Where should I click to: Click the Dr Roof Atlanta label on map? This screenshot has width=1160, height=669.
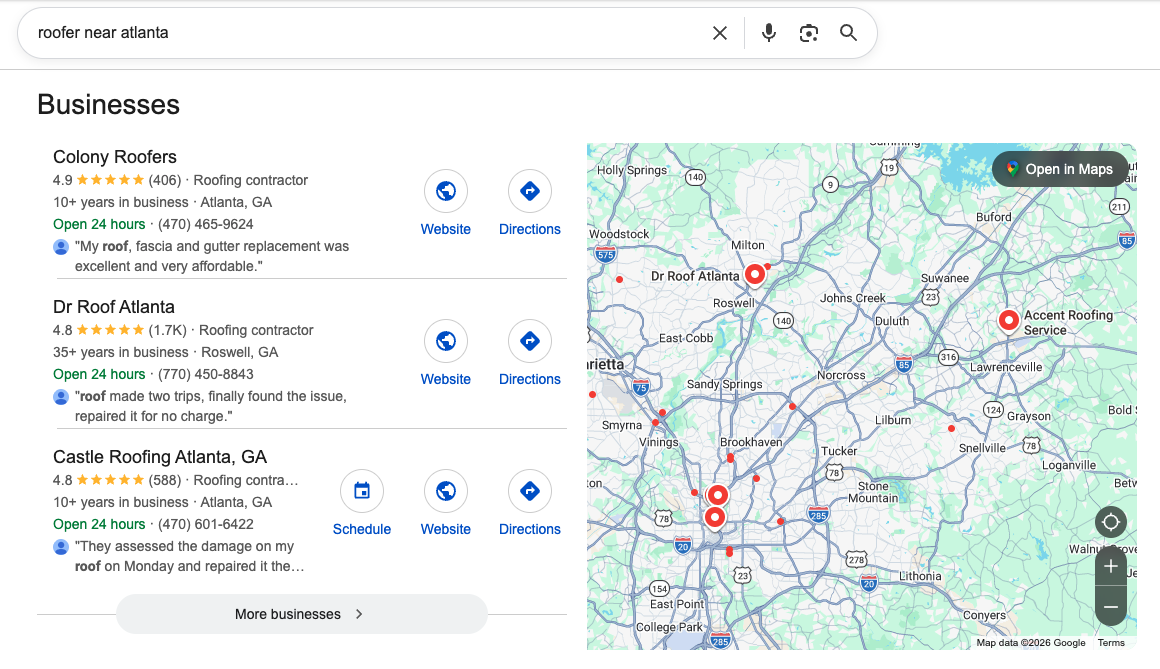[x=695, y=276]
